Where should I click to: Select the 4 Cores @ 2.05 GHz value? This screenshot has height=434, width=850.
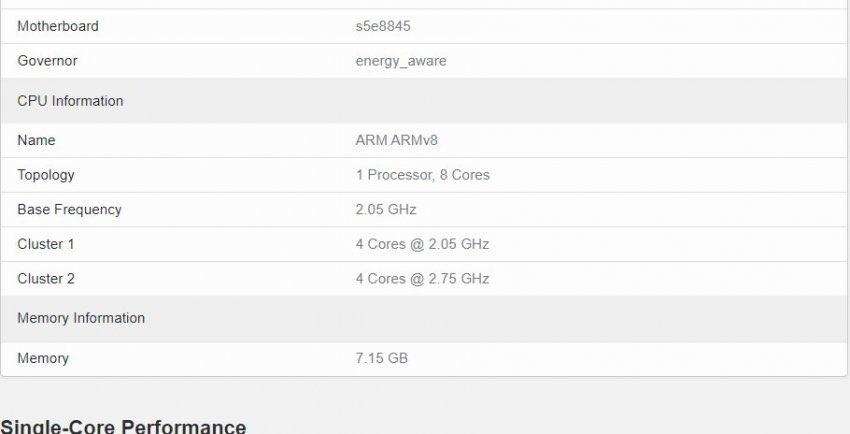(422, 244)
